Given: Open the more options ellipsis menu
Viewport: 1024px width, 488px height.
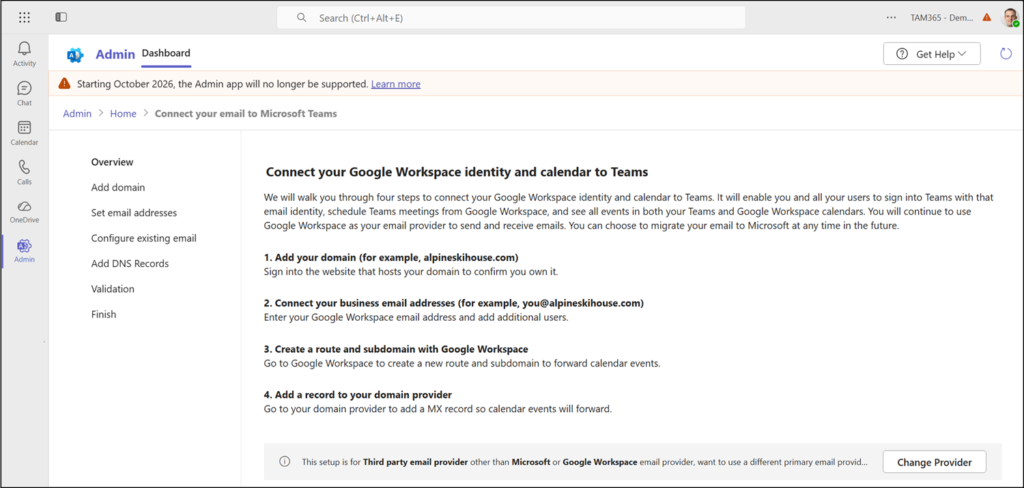Looking at the screenshot, I should pos(891,18).
